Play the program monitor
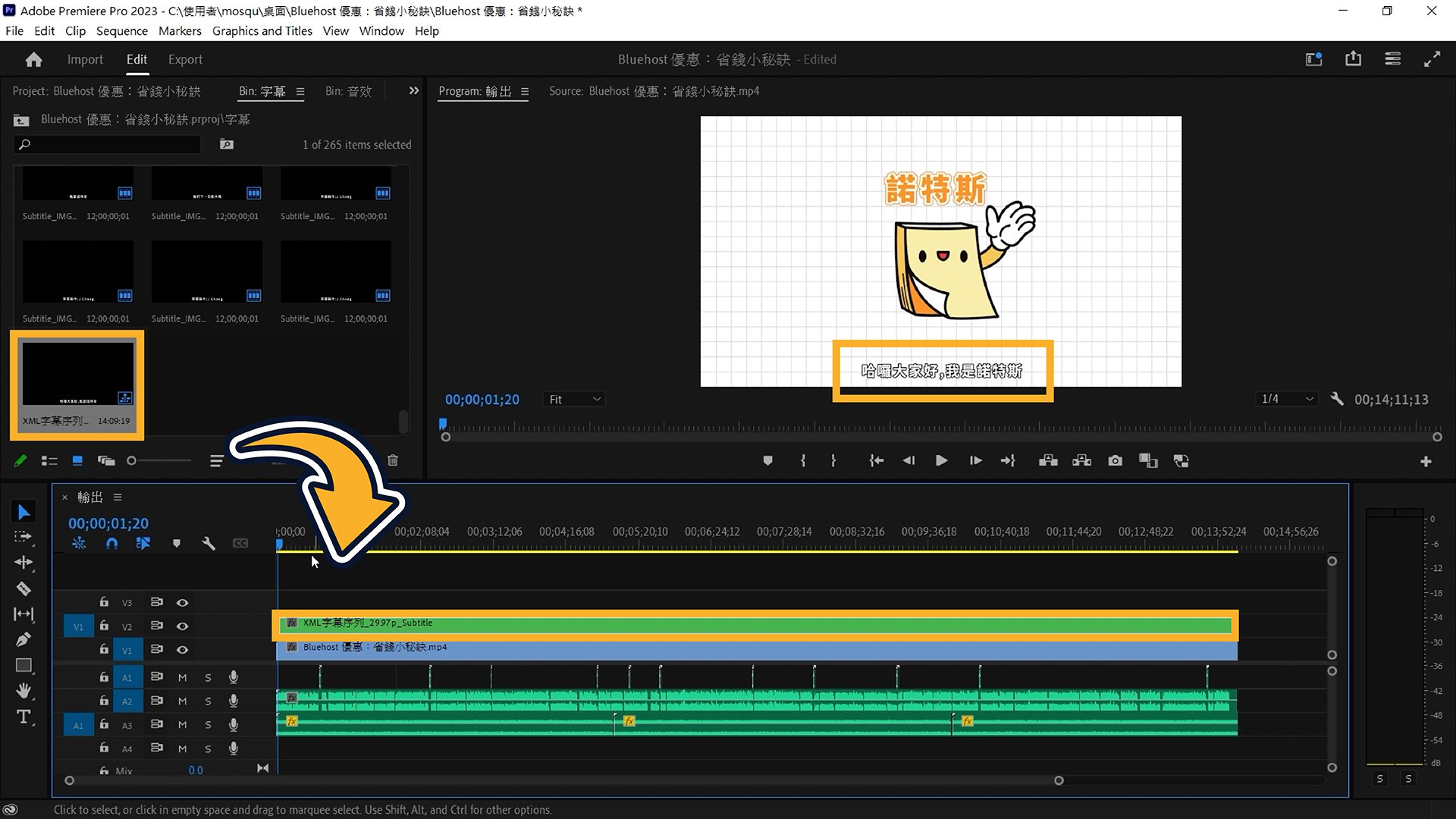Screen dimensions: 1456x819 click(941, 460)
